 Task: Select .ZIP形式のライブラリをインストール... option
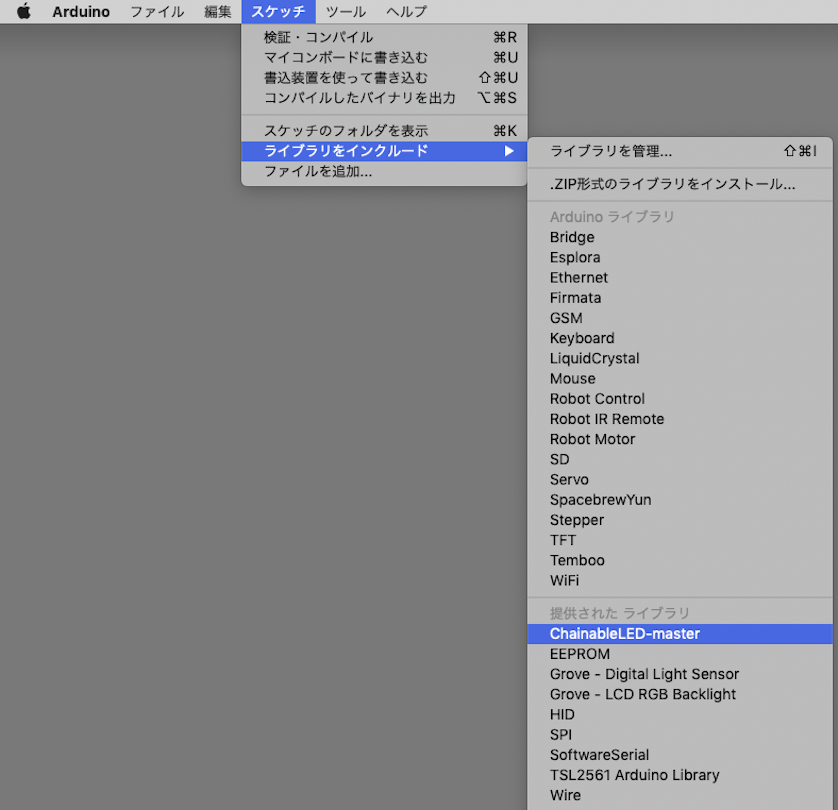[x=672, y=184]
